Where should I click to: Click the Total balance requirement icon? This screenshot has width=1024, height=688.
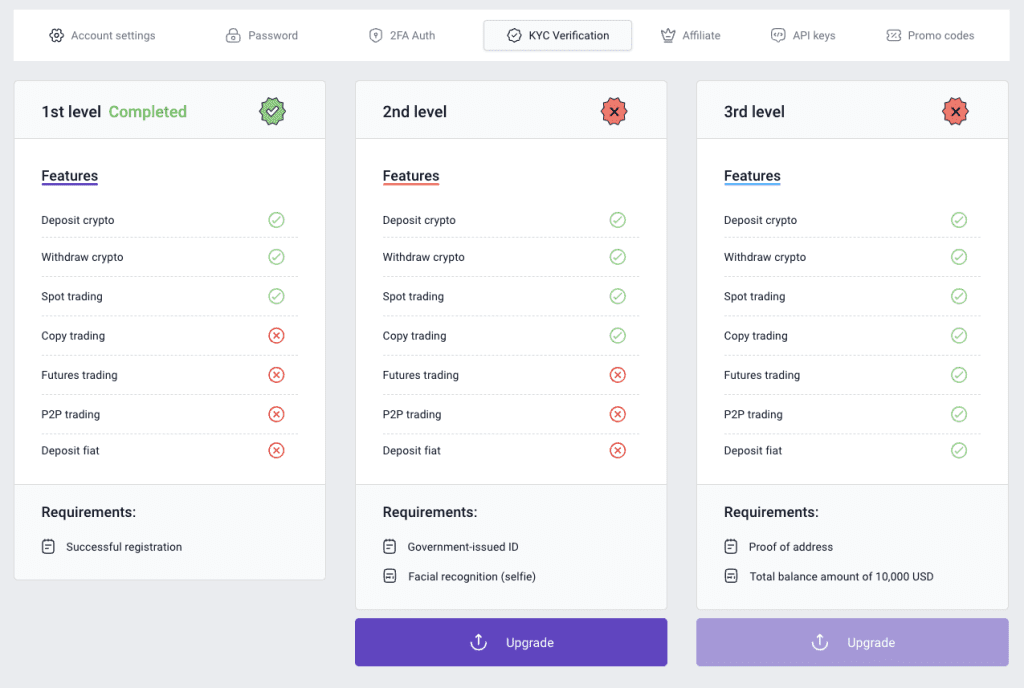pyautogui.click(x=731, y=577)
